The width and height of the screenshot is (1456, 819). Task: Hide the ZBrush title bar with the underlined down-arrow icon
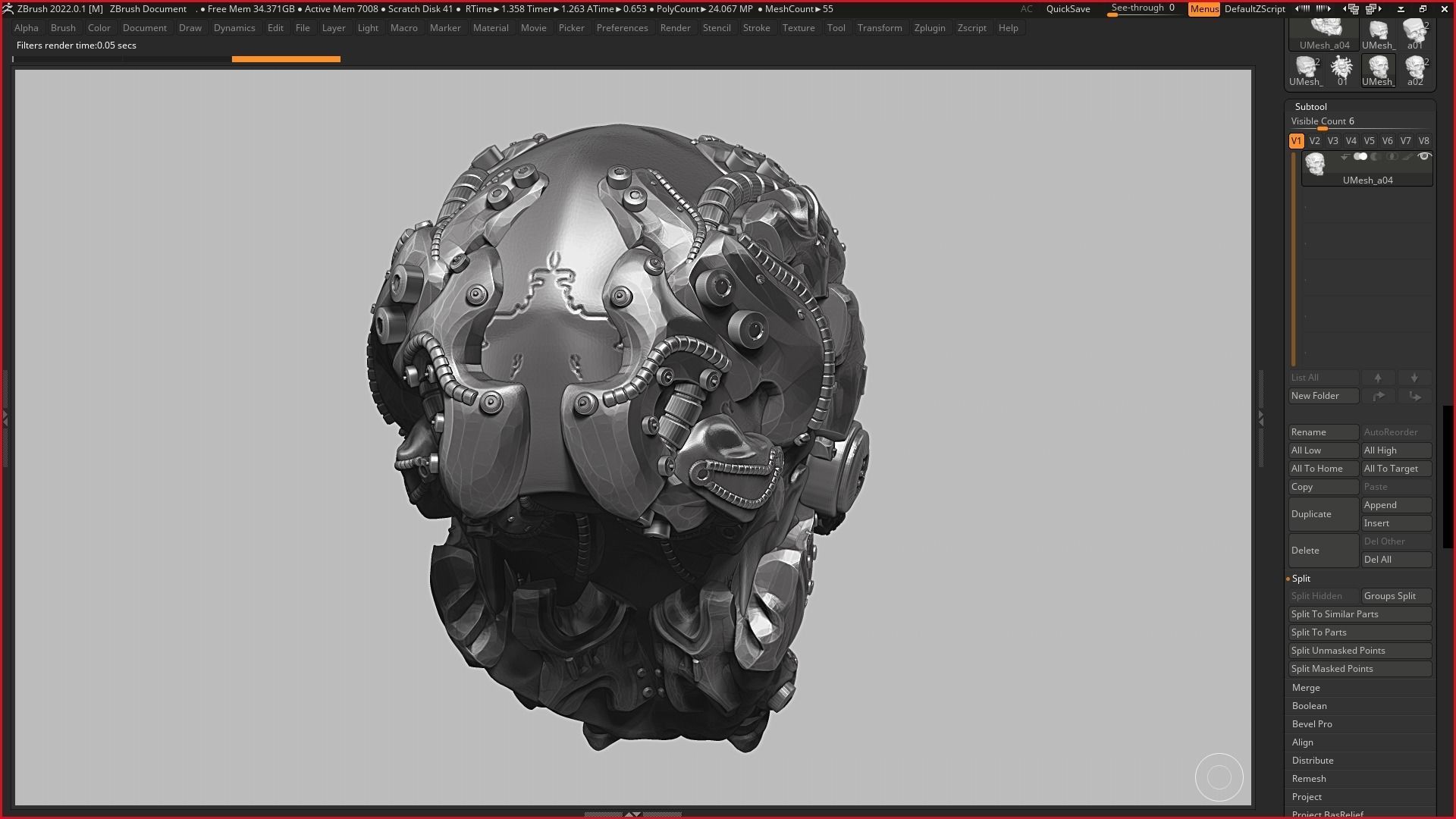[x=1401, y=9]
